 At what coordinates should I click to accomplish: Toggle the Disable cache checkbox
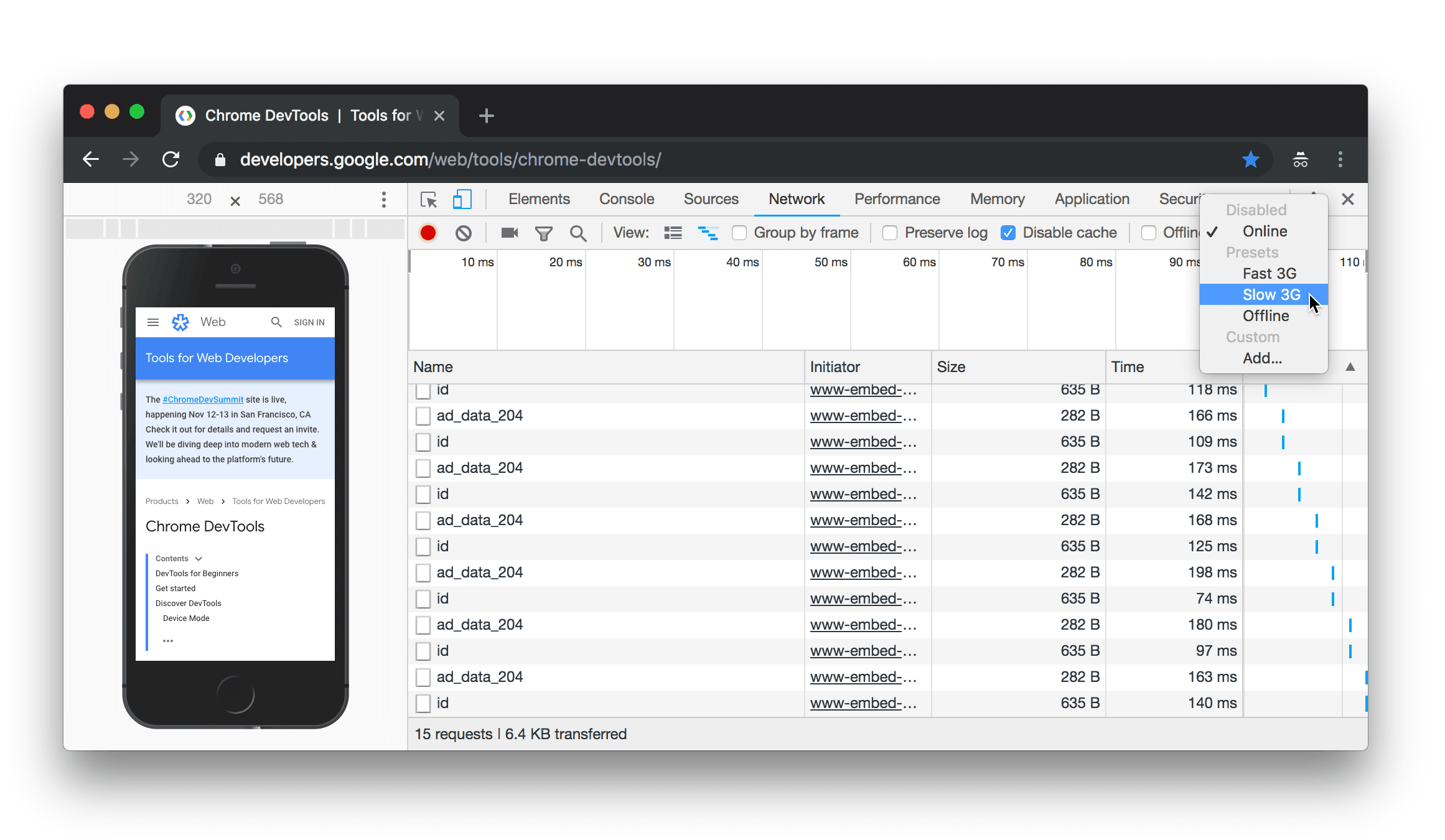click(x=1007, y=232)
